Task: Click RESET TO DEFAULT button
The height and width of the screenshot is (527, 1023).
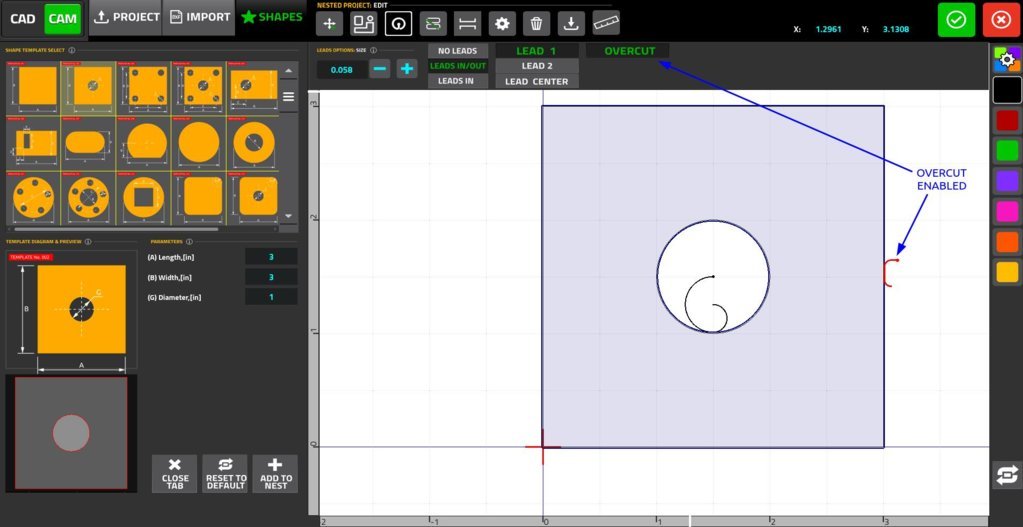Action: coord(225,474)
